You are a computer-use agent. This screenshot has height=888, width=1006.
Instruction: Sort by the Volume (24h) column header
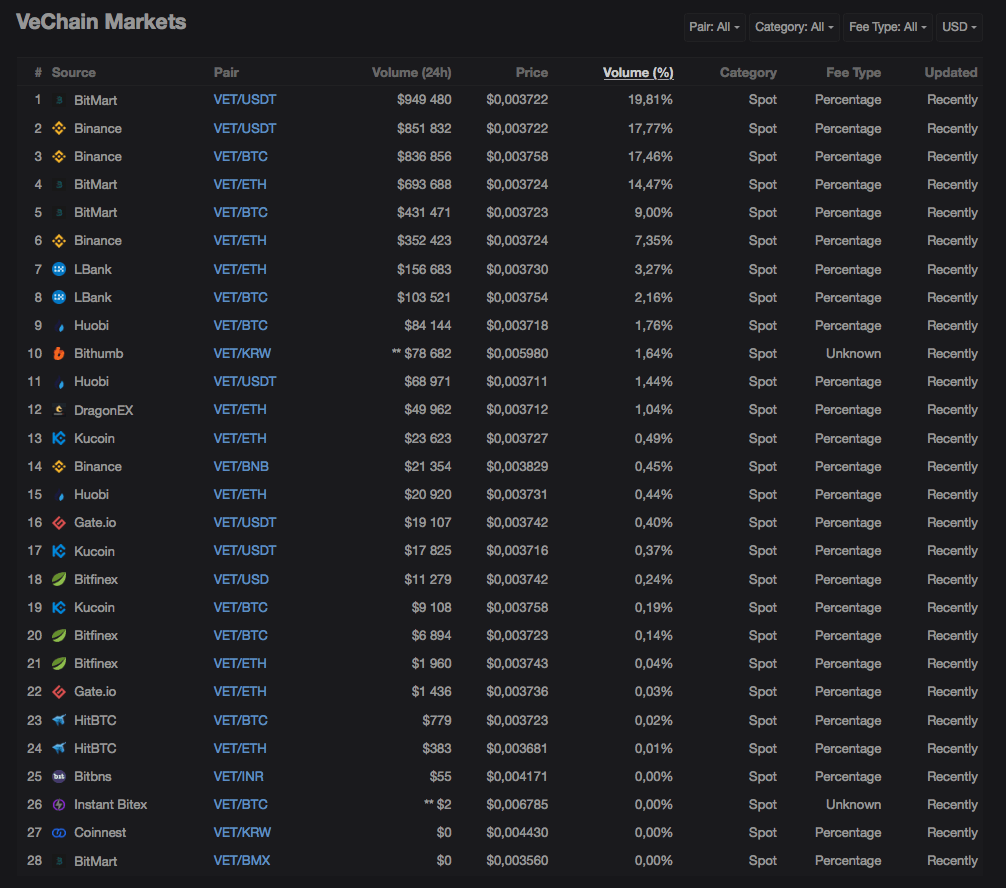click(x=412, y=73)
